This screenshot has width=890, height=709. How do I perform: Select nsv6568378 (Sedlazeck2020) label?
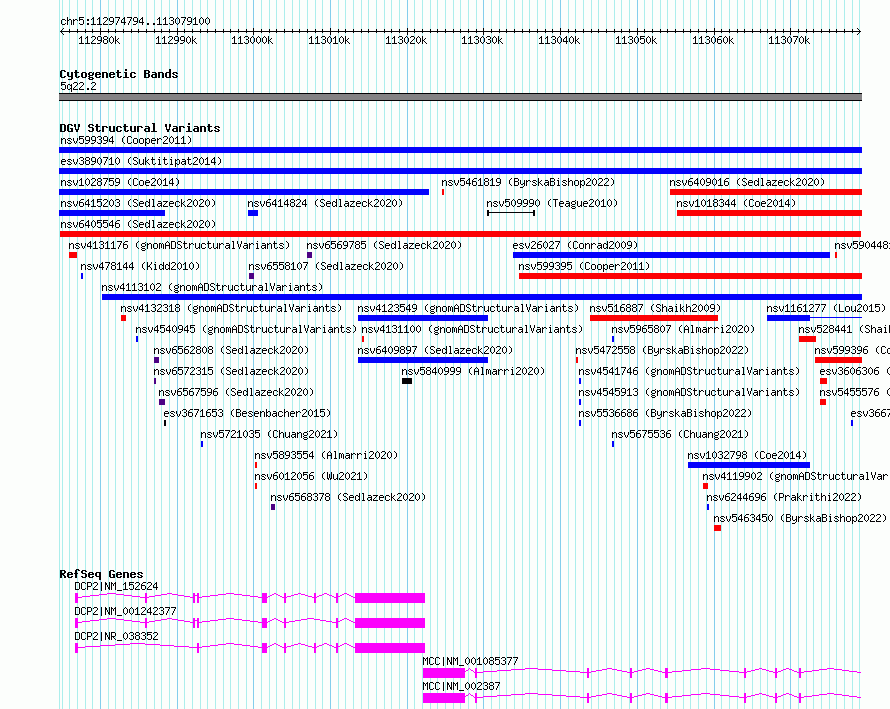click(x=348, y=497)
